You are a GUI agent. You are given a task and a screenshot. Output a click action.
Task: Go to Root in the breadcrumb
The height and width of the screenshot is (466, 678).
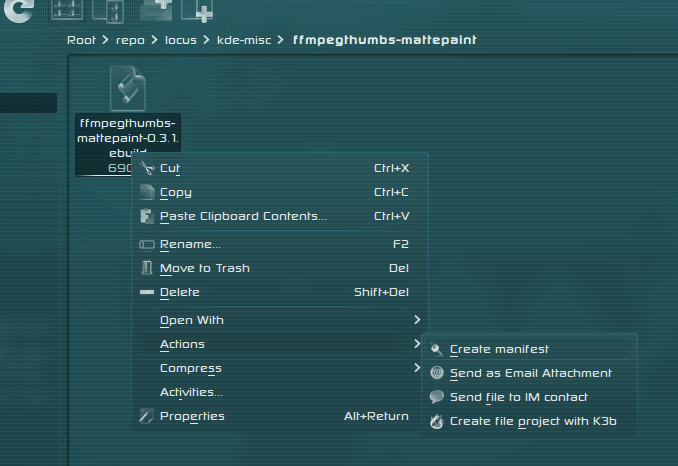[x=81, y=40]
